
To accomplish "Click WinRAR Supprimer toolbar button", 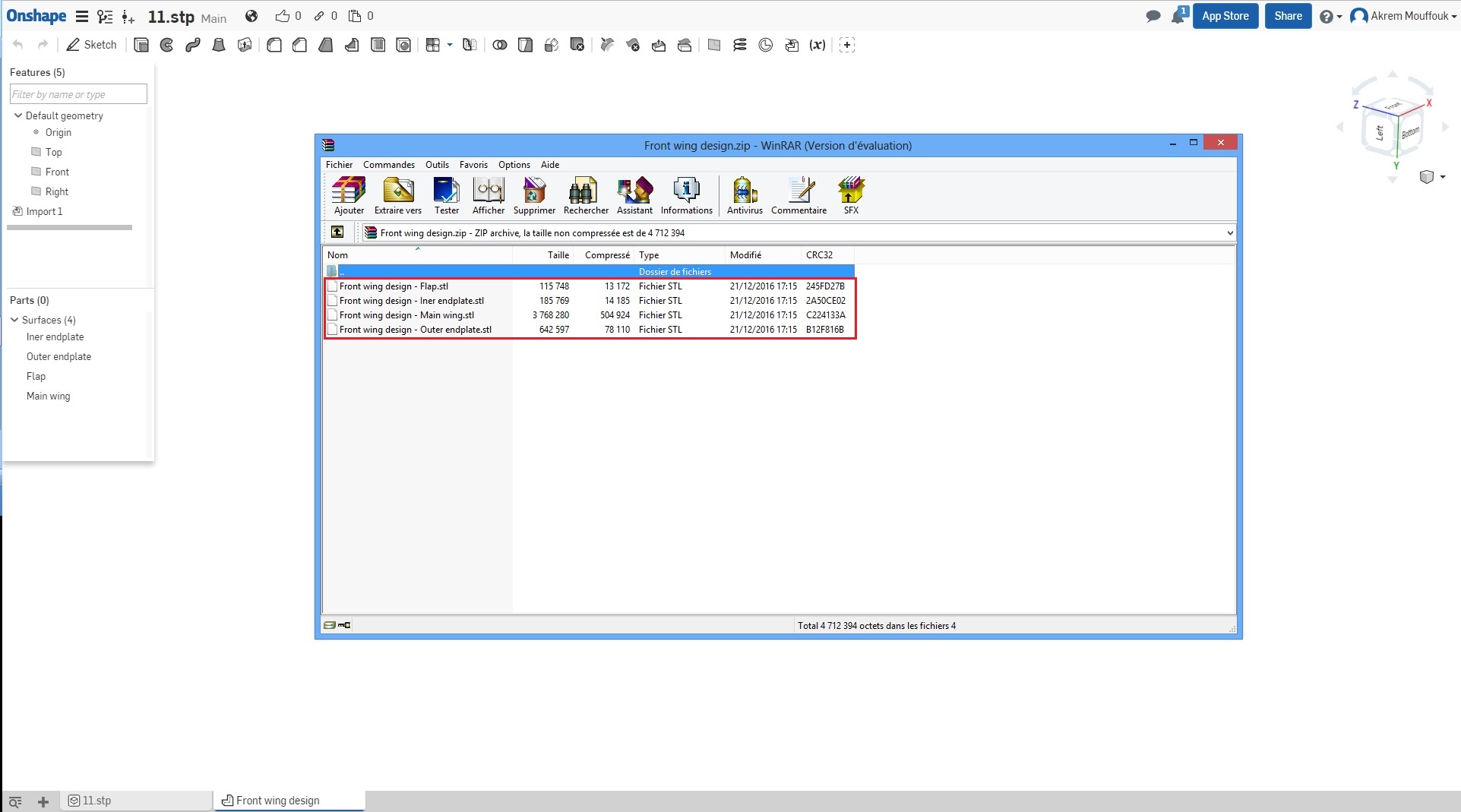I will 534,195.
